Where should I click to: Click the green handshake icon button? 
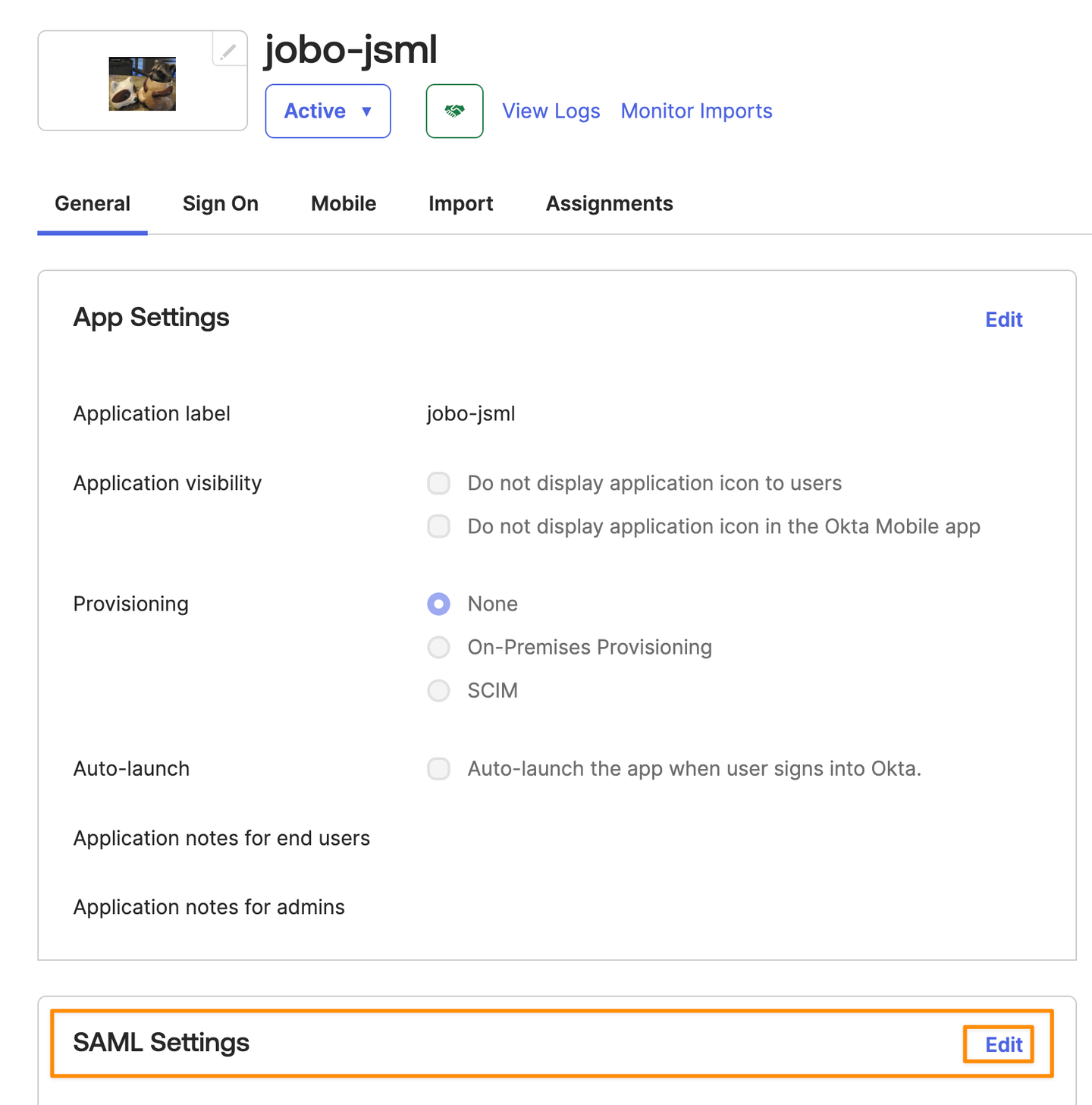pyautogui.click(x=454, y=111)
